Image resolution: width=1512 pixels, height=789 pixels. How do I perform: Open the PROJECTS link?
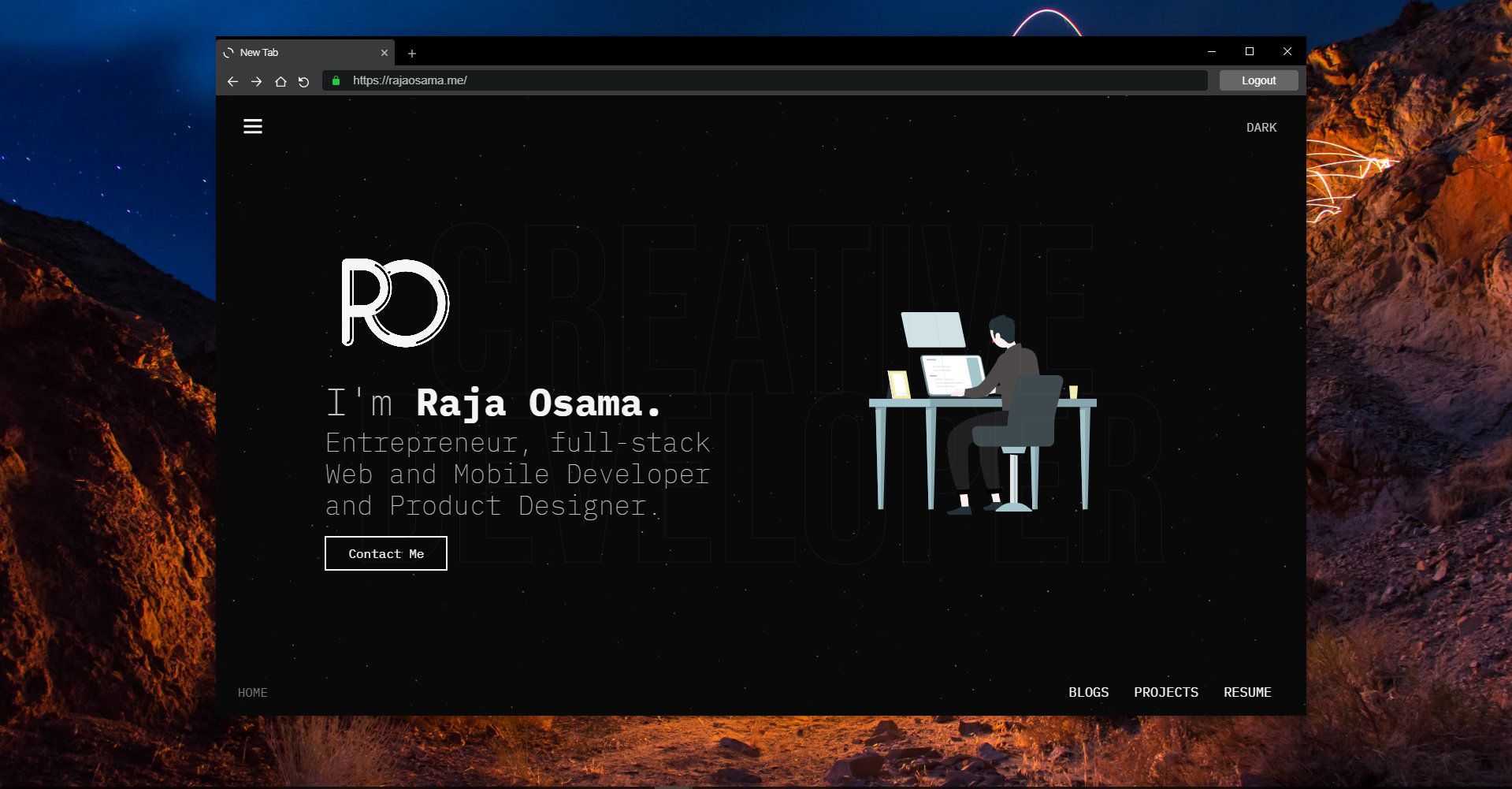pos(1166,692)
